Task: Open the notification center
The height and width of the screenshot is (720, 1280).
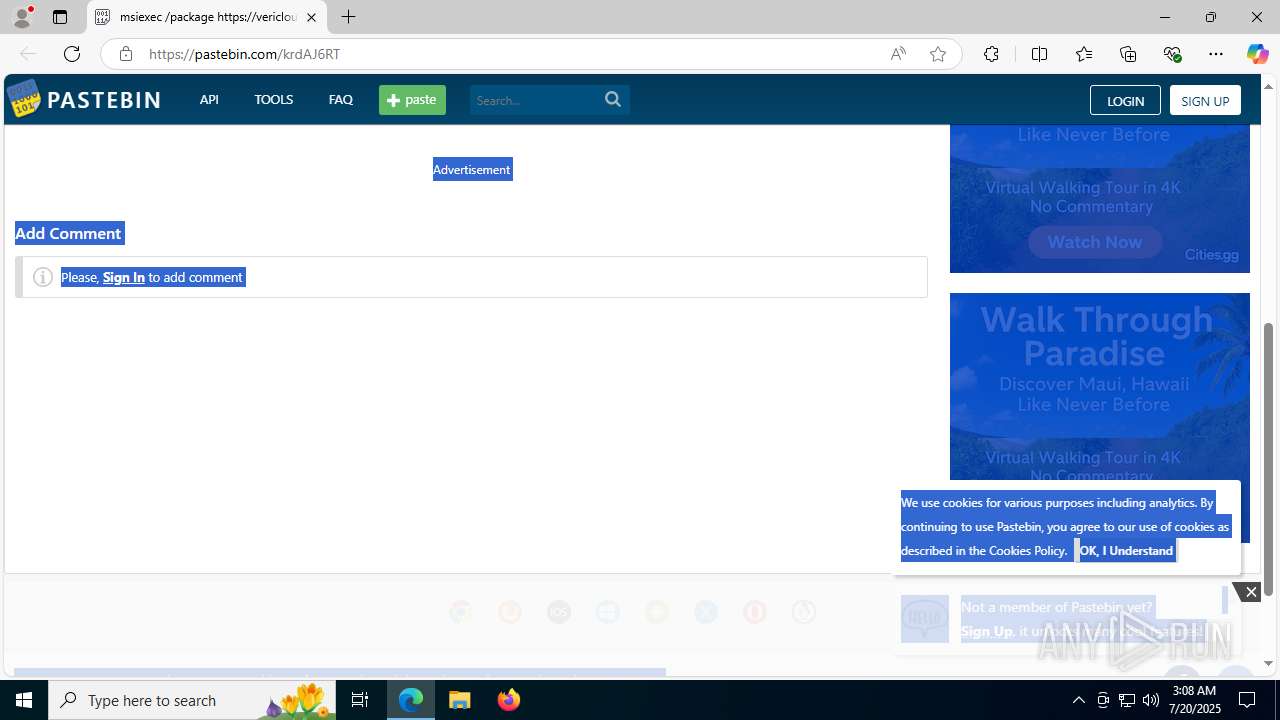Action: point(1247,700)
